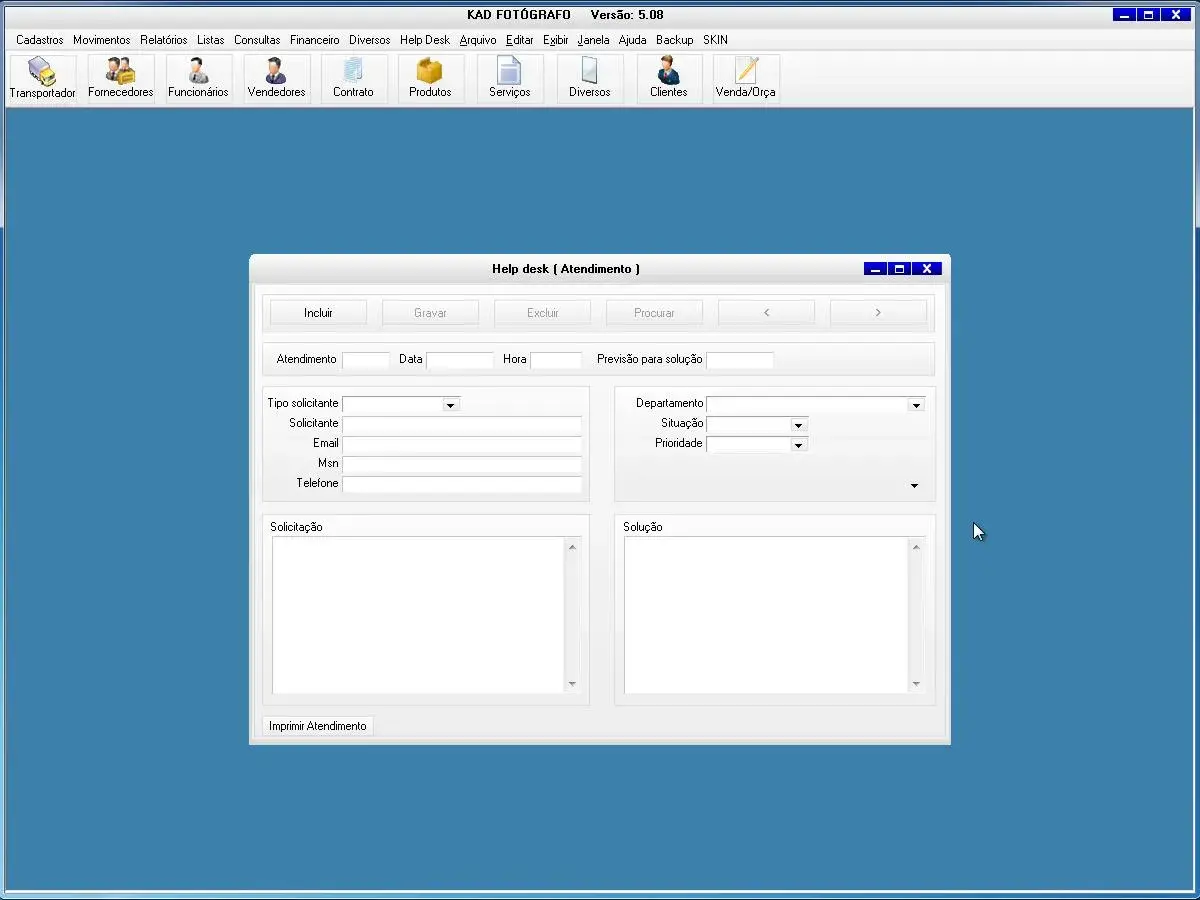Open the Transportador truck icon
This screenshot has height=900, width=1200.
[x=42, y=78]
